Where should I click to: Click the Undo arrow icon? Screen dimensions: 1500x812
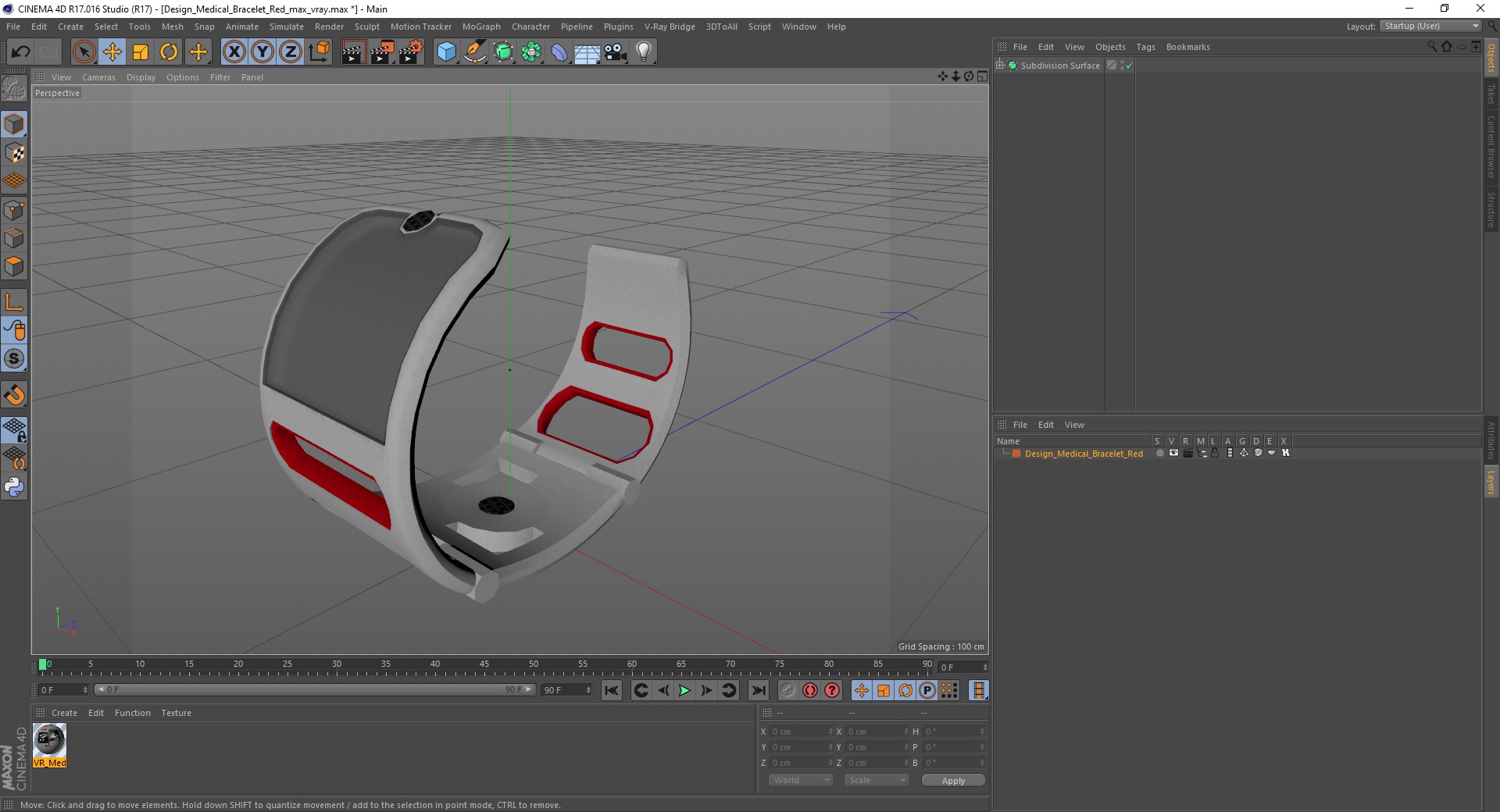tap(21, 52)
